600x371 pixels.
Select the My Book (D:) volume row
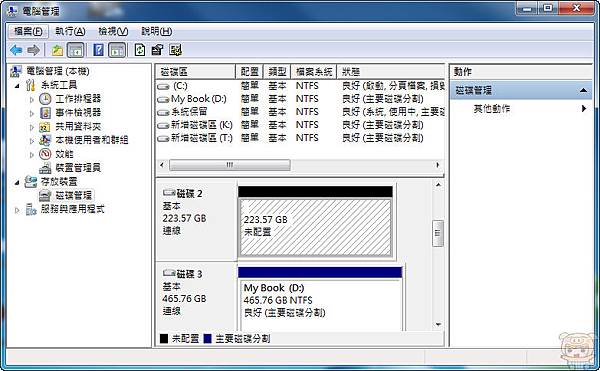click(x=301, y=99)
